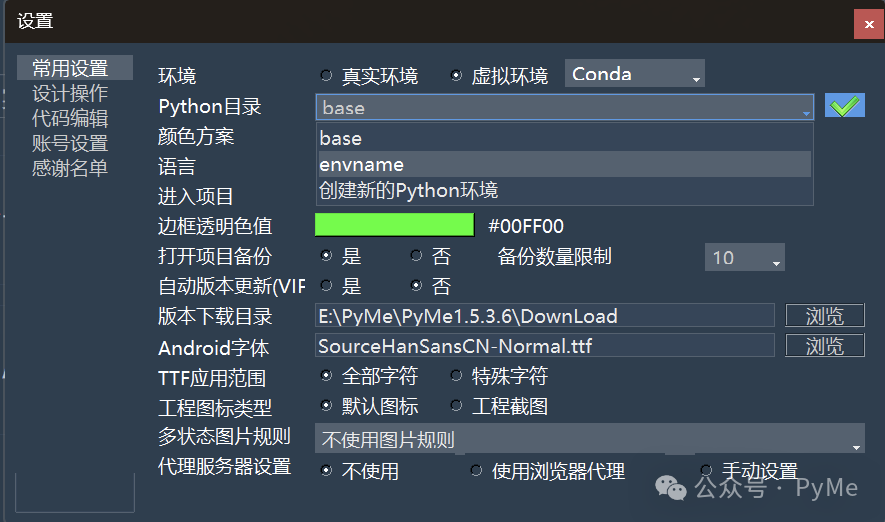Screen dimensions: 885x522
Task: Open 常用设置 settings section
Action: click(75, 68)
